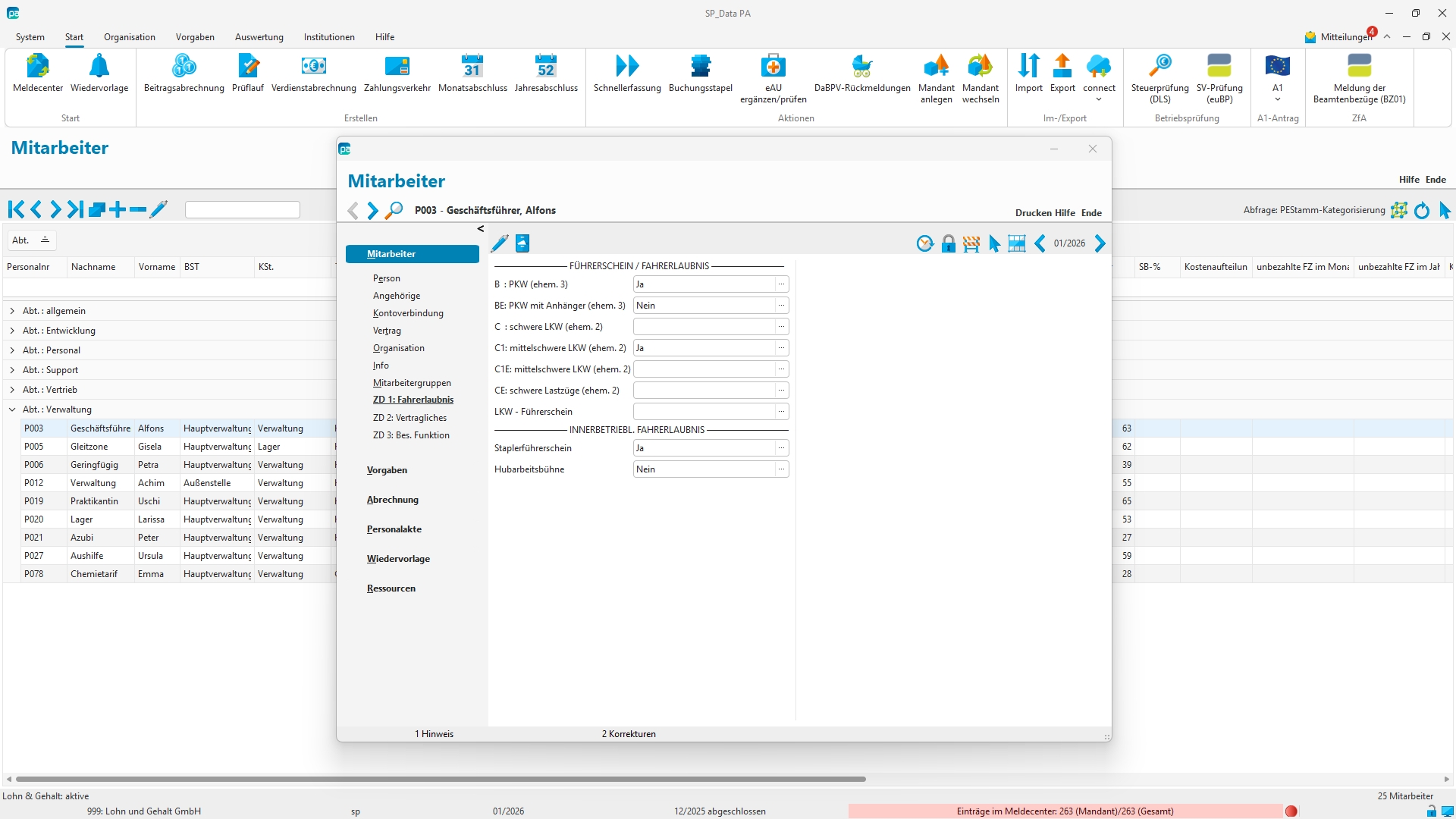Open dropdown for B : PKW field
The width and height of the screenshot is (1456, 819).
click(781, 284)
